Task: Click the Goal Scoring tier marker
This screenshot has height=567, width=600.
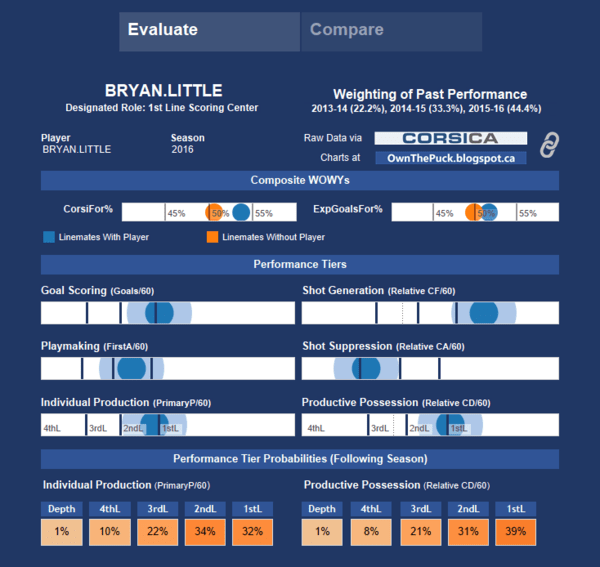Action: (158, 312)
